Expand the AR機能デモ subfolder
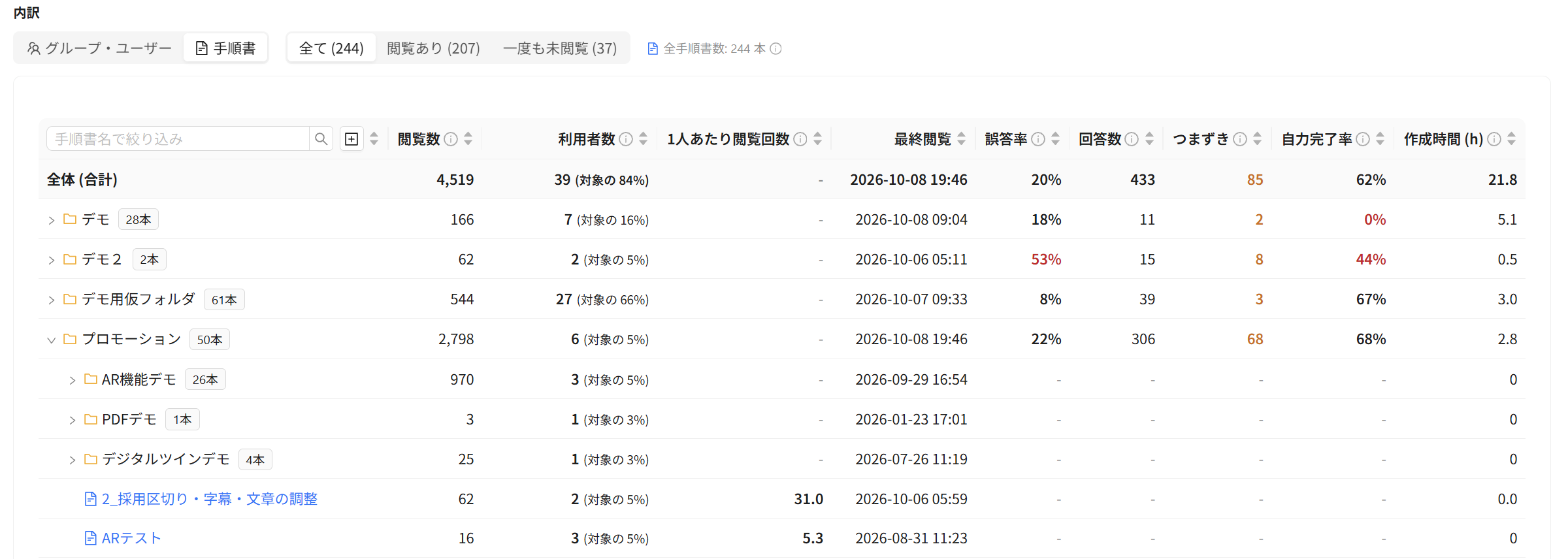 pos(72,381)
